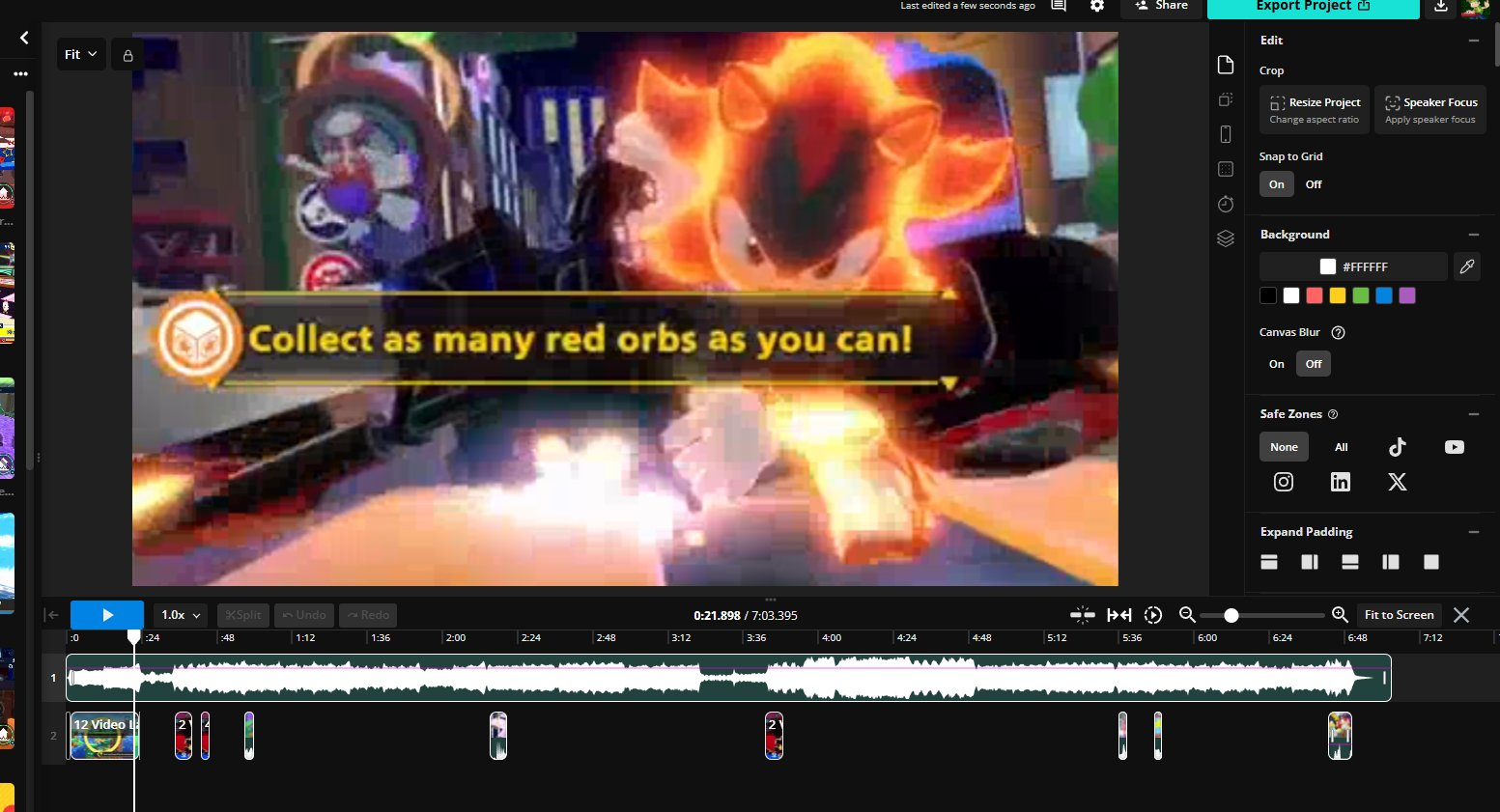The height and width of the screenshot is (812, 1500).
Task: Select None for Safe Zones
Action: [x=1284, y=447]
